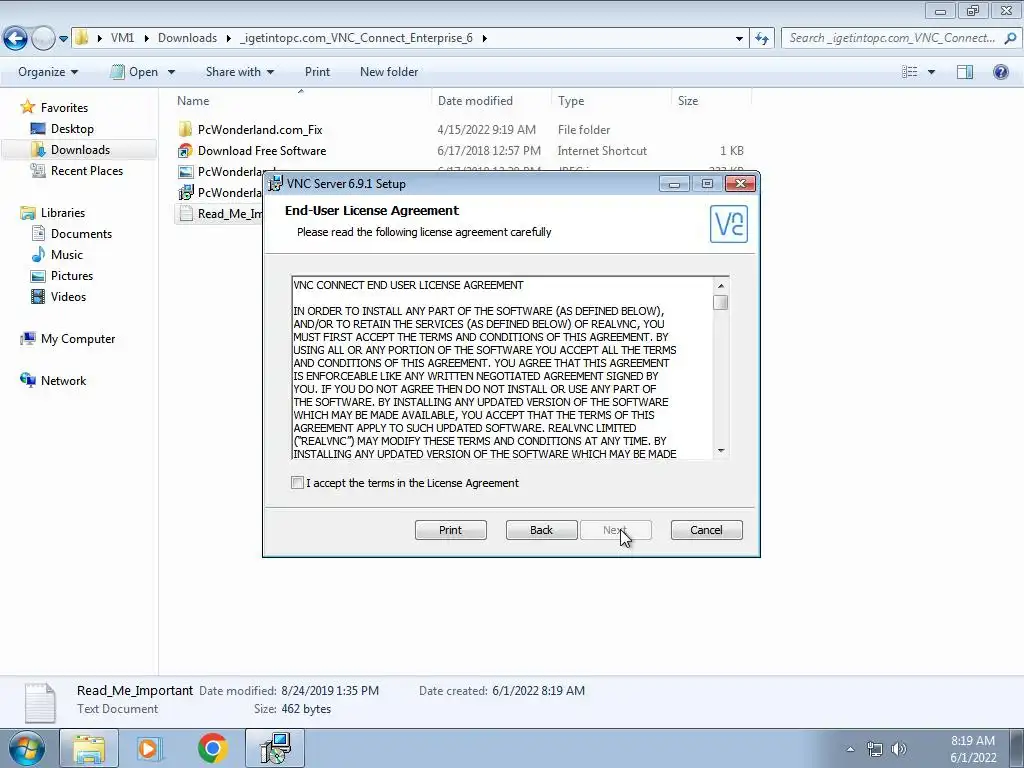Screen dimensions: 1024x768
Task: Open address bar history dropdown
Action: click(x=739, y=39)
